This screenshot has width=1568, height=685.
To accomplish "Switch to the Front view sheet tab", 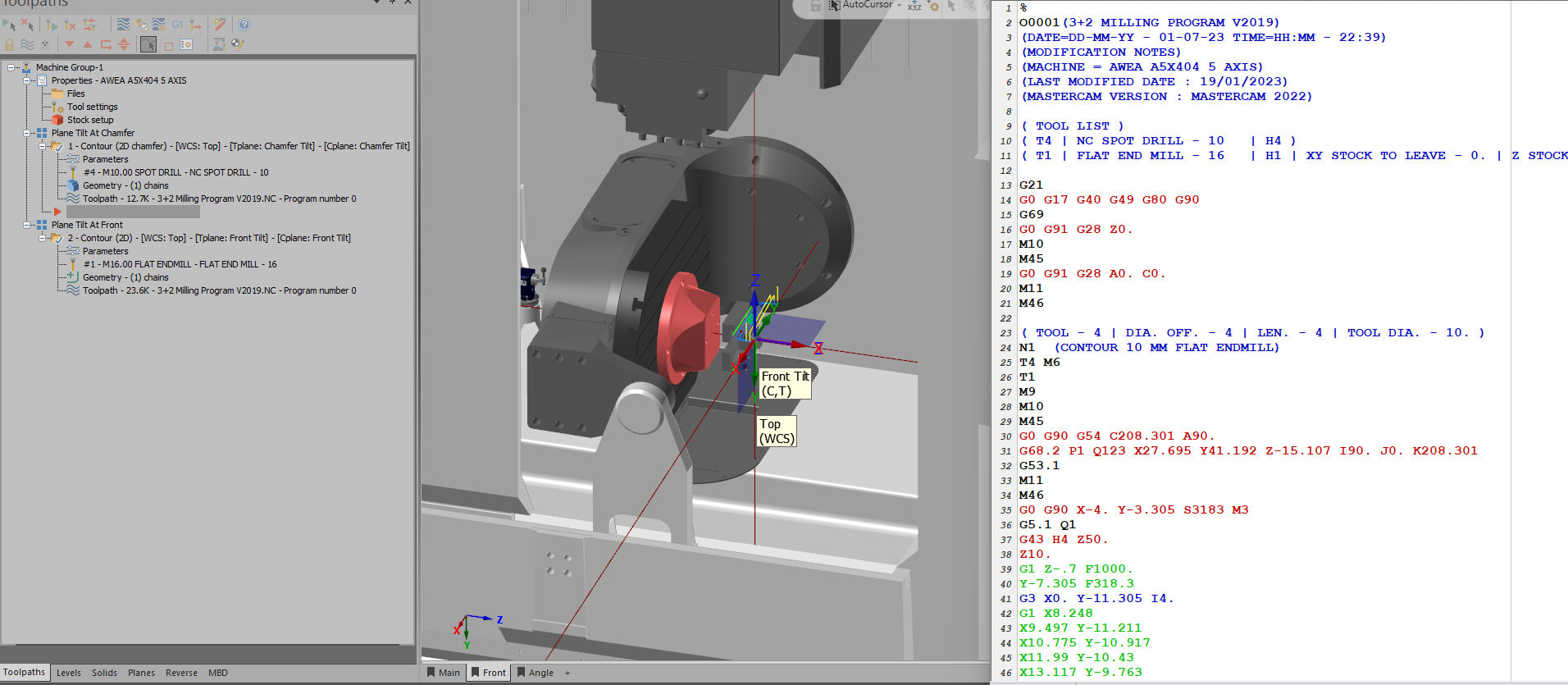I will [x=489, y=673].
